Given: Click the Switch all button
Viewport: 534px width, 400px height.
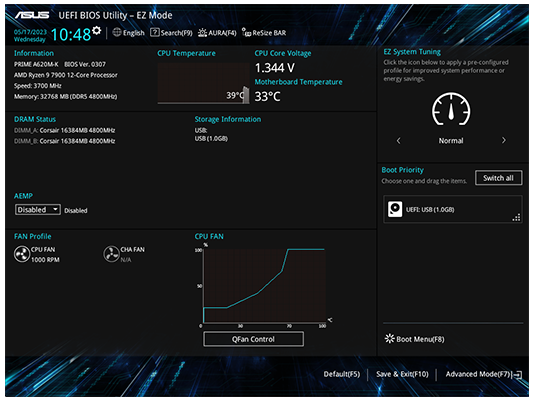Looking at the screenshot, I should tap(498, 178).
